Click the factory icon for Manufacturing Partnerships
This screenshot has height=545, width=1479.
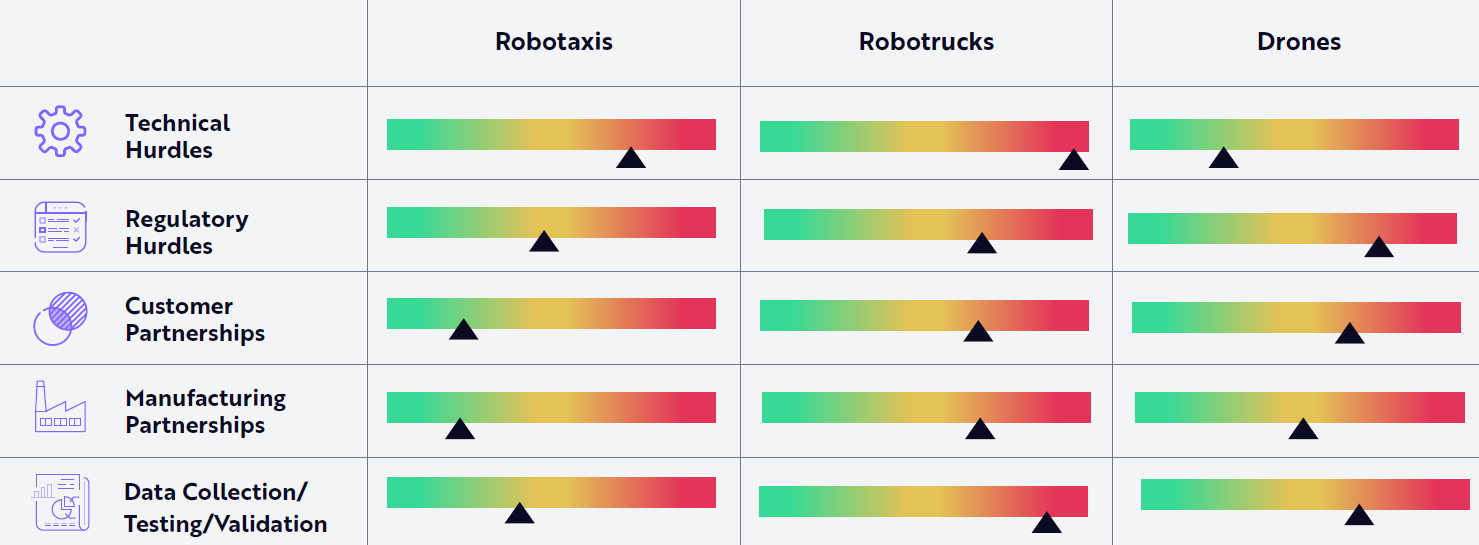[x=60, y=407]
